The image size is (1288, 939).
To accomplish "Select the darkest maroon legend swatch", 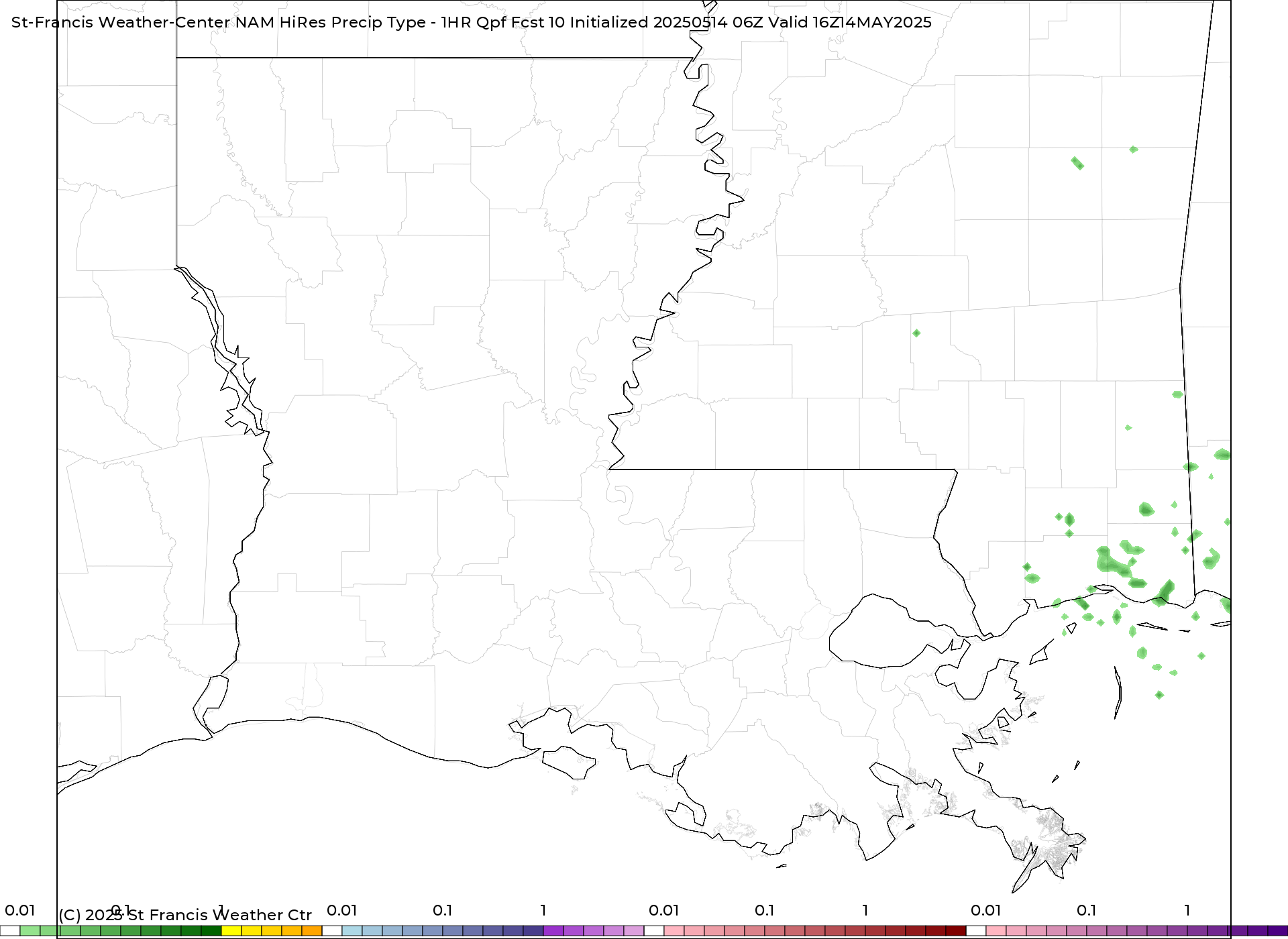I will tap(956, 930).
